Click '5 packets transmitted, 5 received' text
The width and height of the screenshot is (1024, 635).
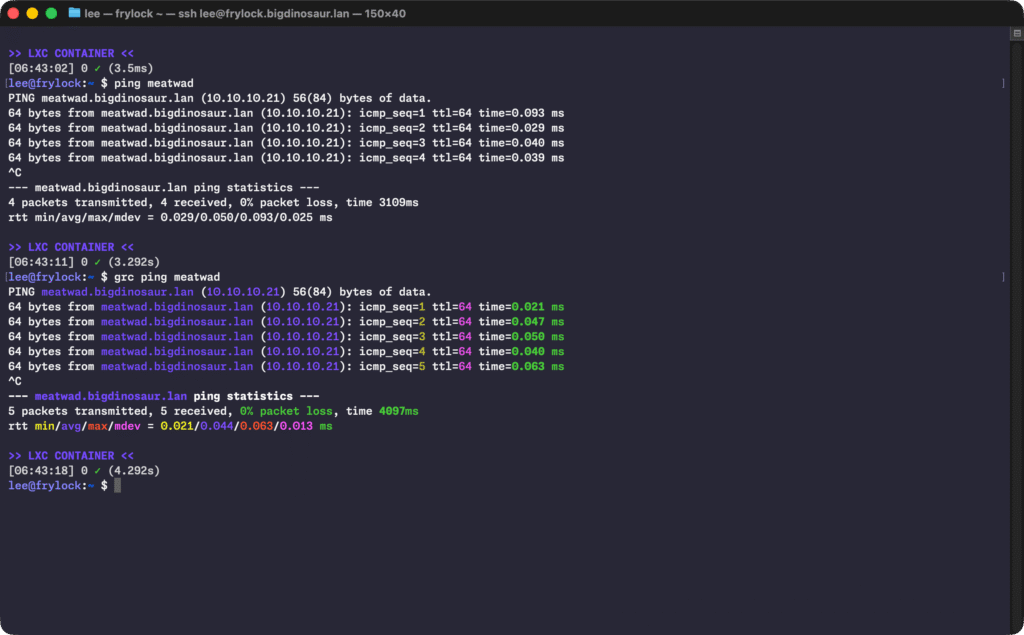point(121,412)
